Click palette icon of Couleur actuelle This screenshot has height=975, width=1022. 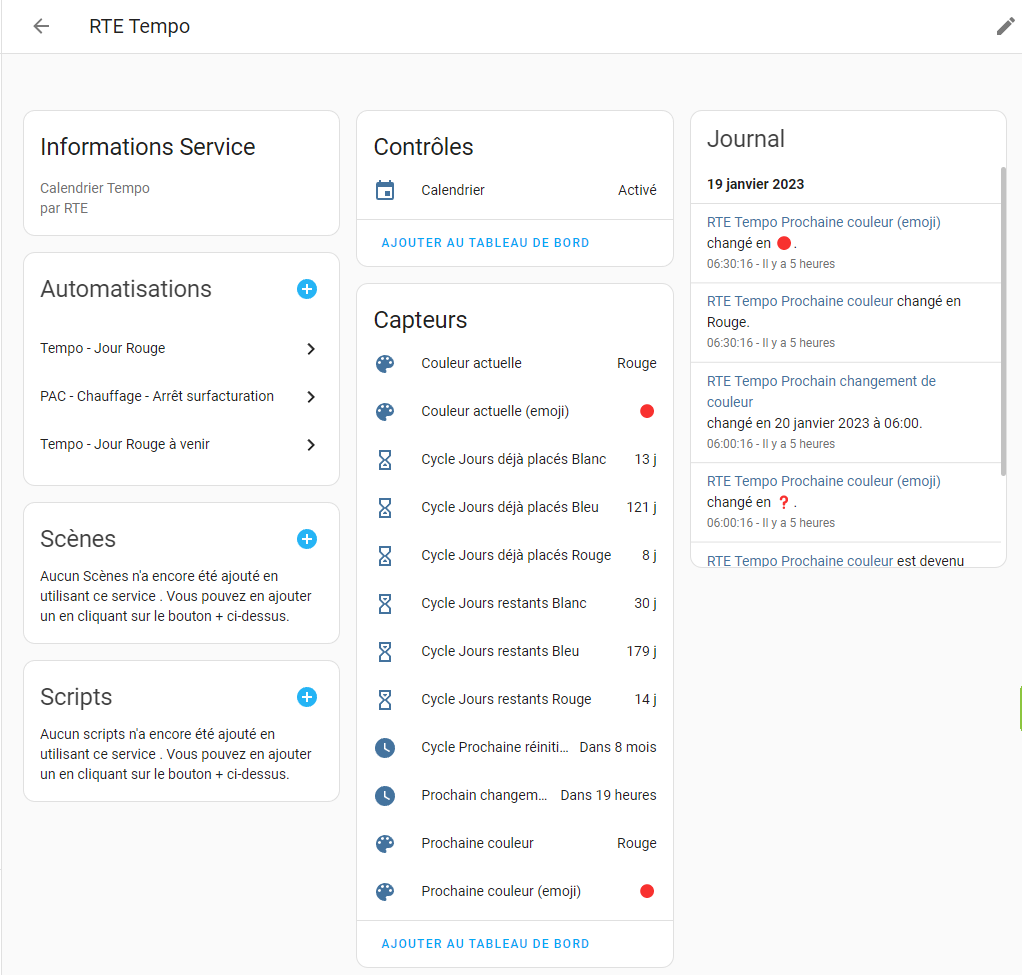click(x=385, y=363)
